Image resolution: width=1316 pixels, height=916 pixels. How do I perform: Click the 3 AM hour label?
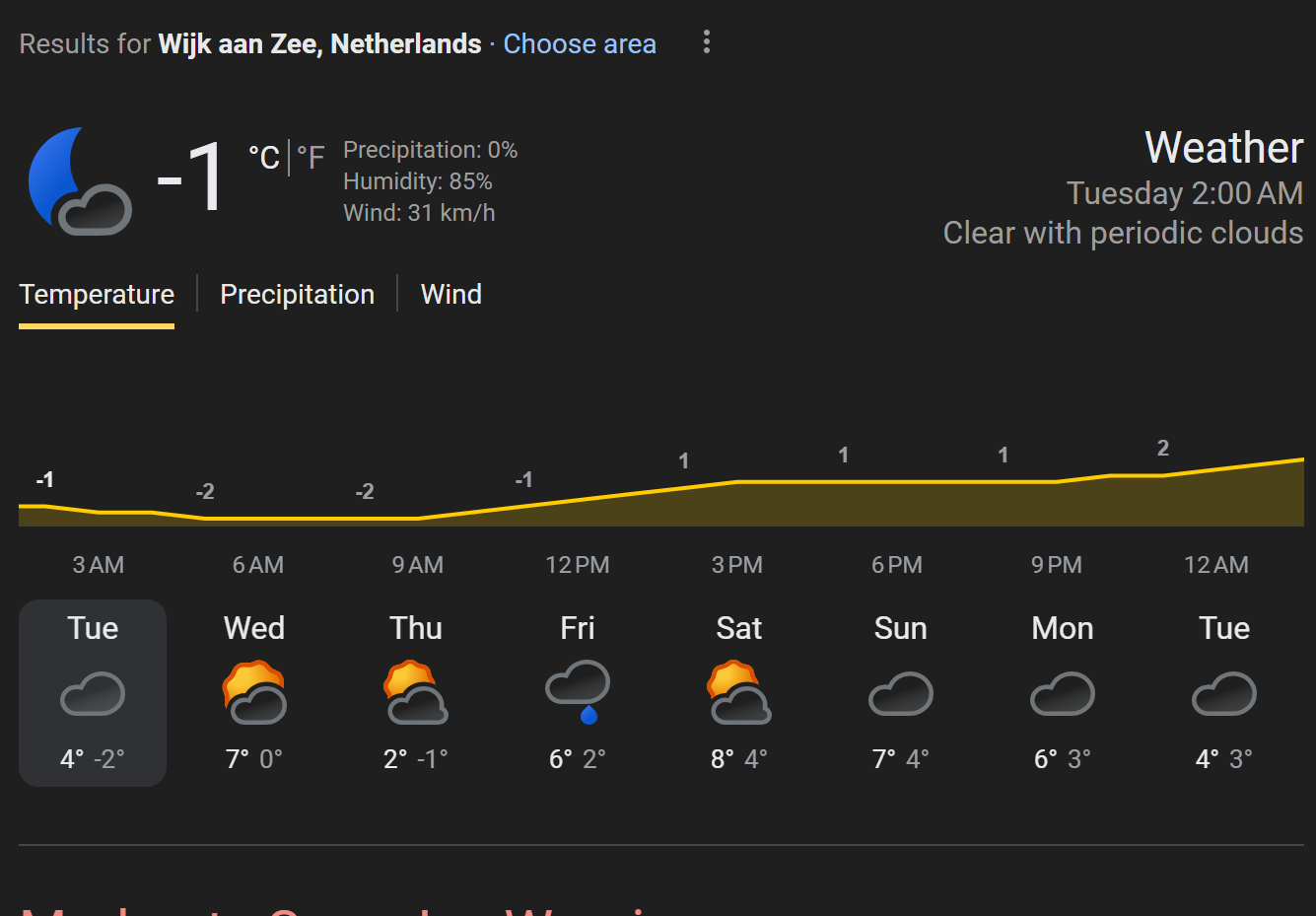tap(99, 565)
